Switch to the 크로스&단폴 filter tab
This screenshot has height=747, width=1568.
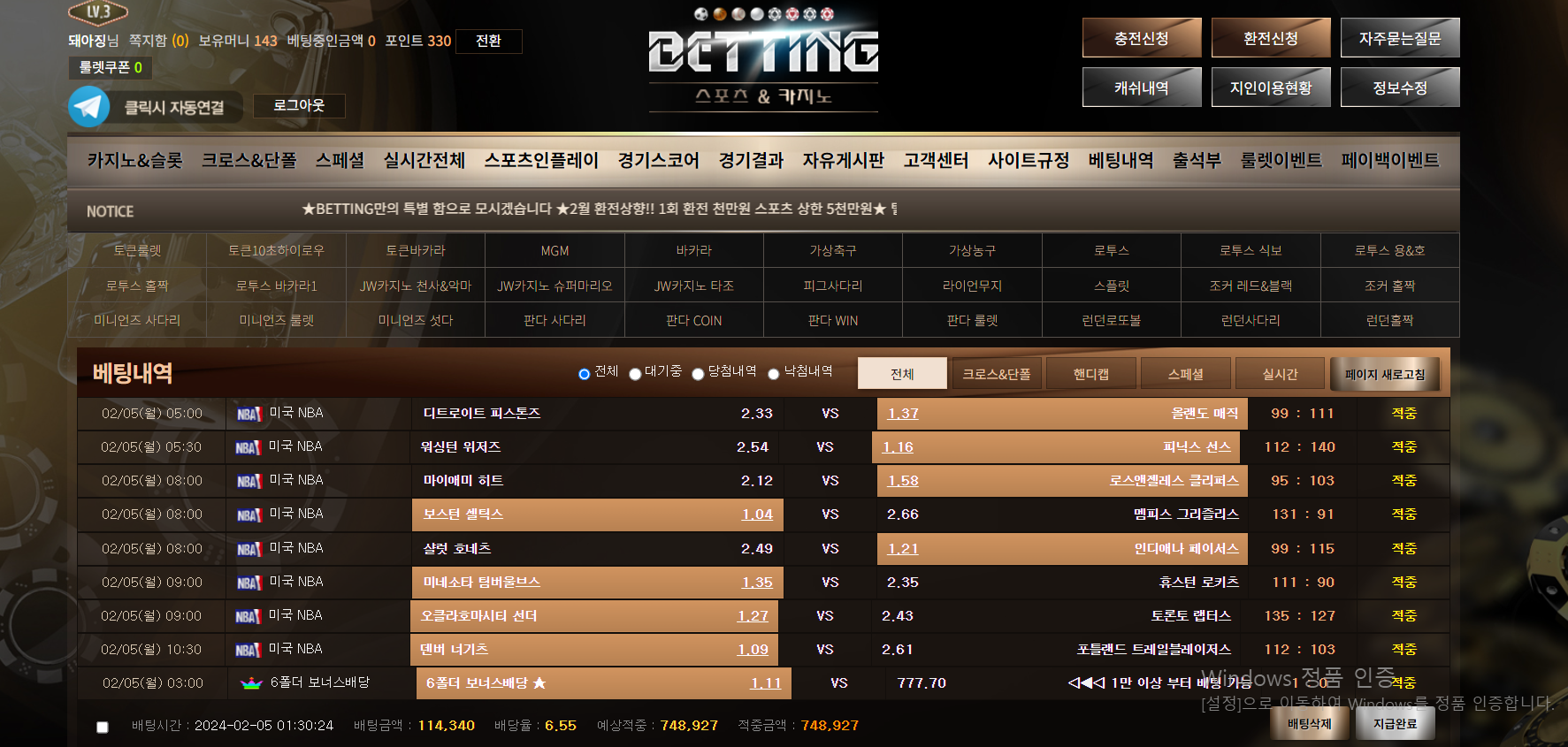(996, 374)
